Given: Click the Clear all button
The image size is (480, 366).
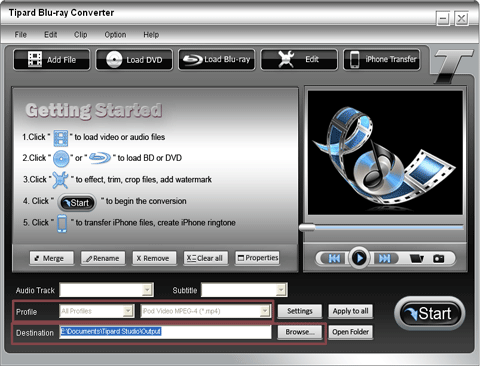Looking at the screenshot, I should (x=206, y=258).
